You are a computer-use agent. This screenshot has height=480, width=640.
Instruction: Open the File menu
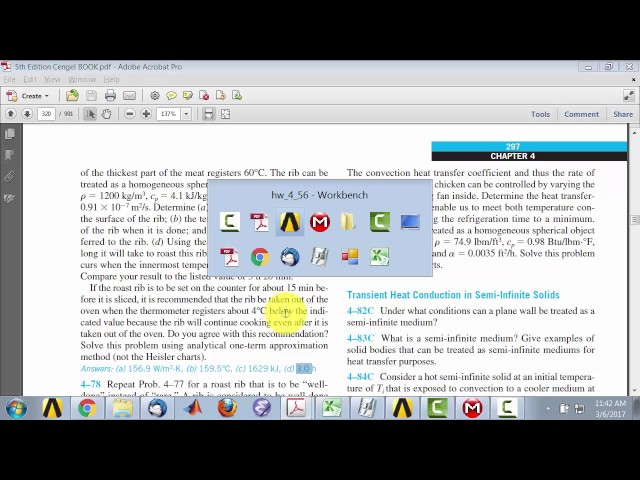pyautogui.click(x=9, y=79)
